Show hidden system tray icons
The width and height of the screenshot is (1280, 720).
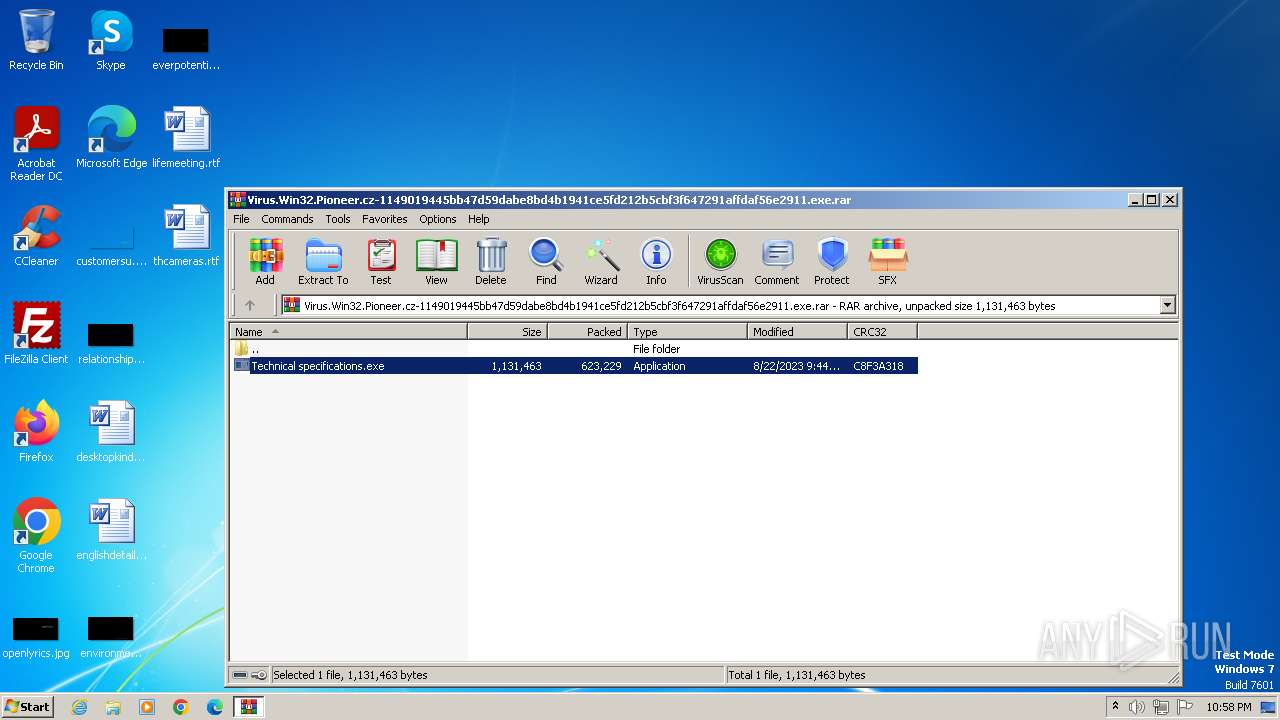pos(1115,707)
